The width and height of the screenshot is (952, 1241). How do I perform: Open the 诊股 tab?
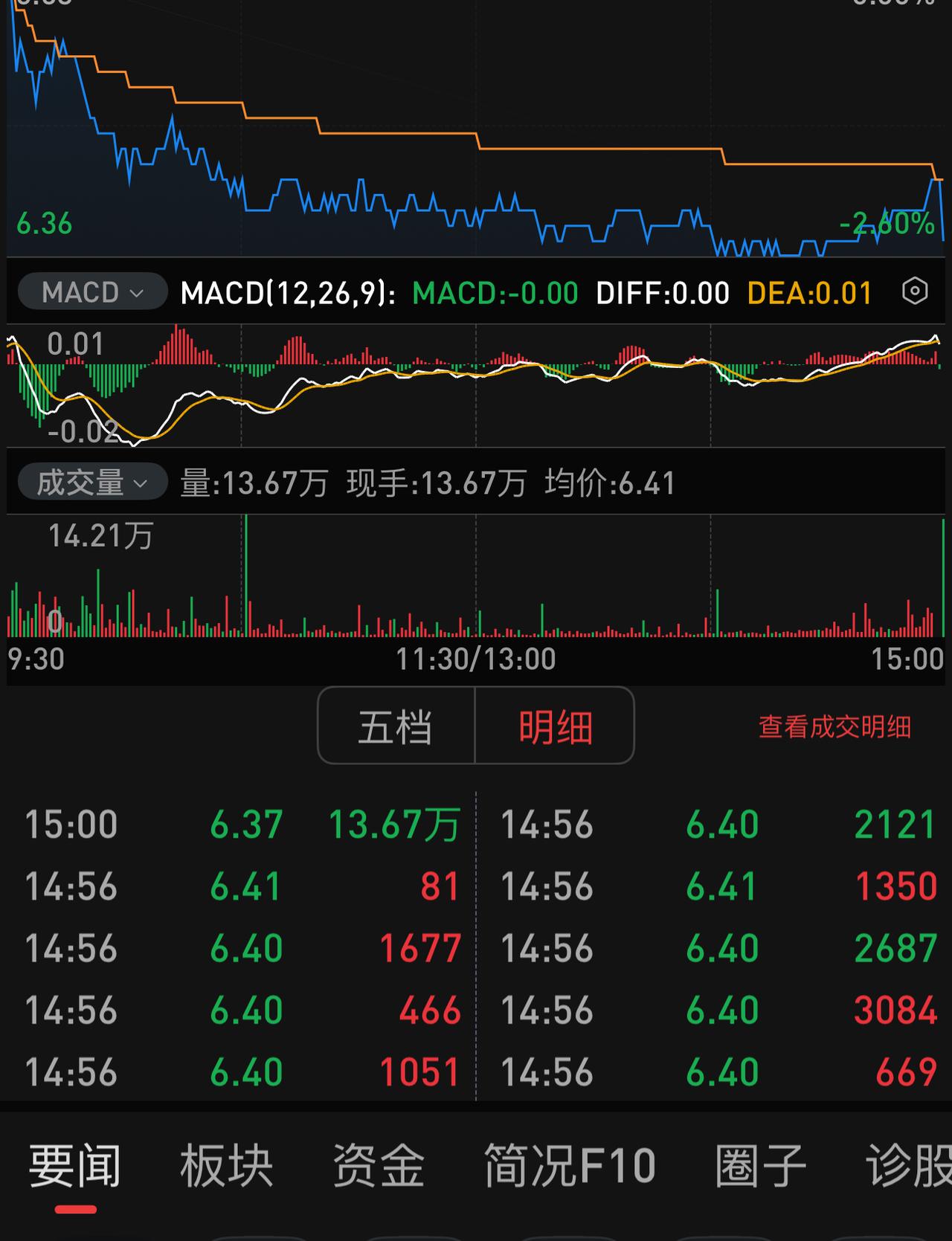point(908,1165)
